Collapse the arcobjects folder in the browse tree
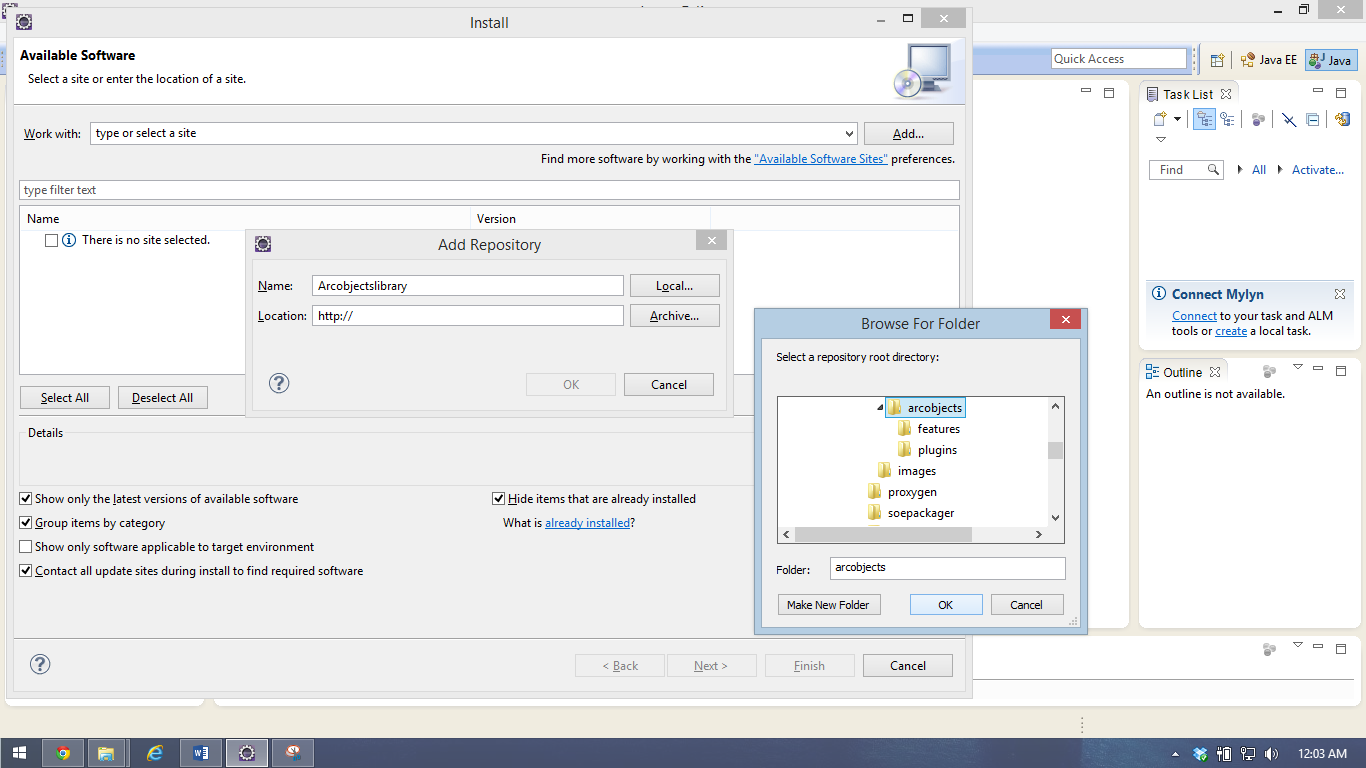1366x768 pixels. 878,406
